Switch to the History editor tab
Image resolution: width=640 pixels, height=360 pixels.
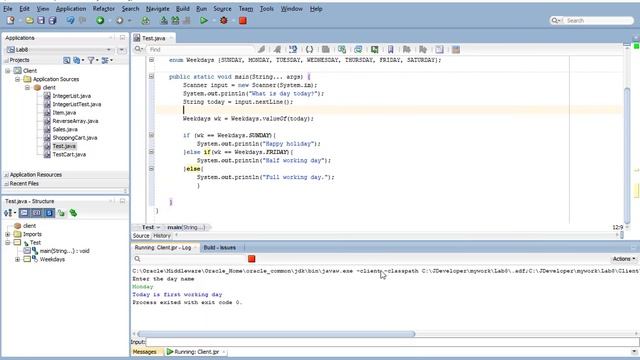[x=162, y=236]
